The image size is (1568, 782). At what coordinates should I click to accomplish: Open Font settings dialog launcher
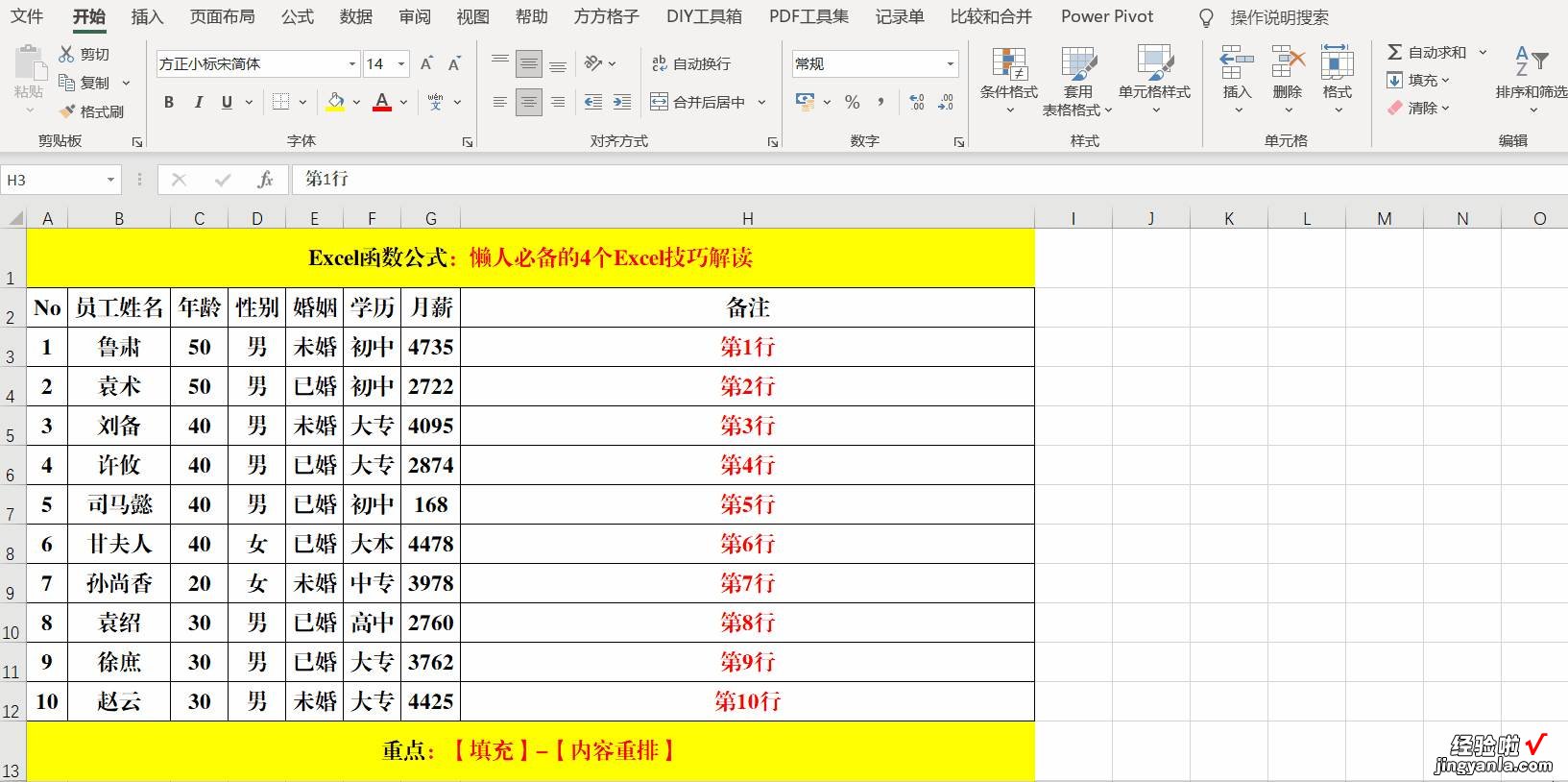coord(468,142)
